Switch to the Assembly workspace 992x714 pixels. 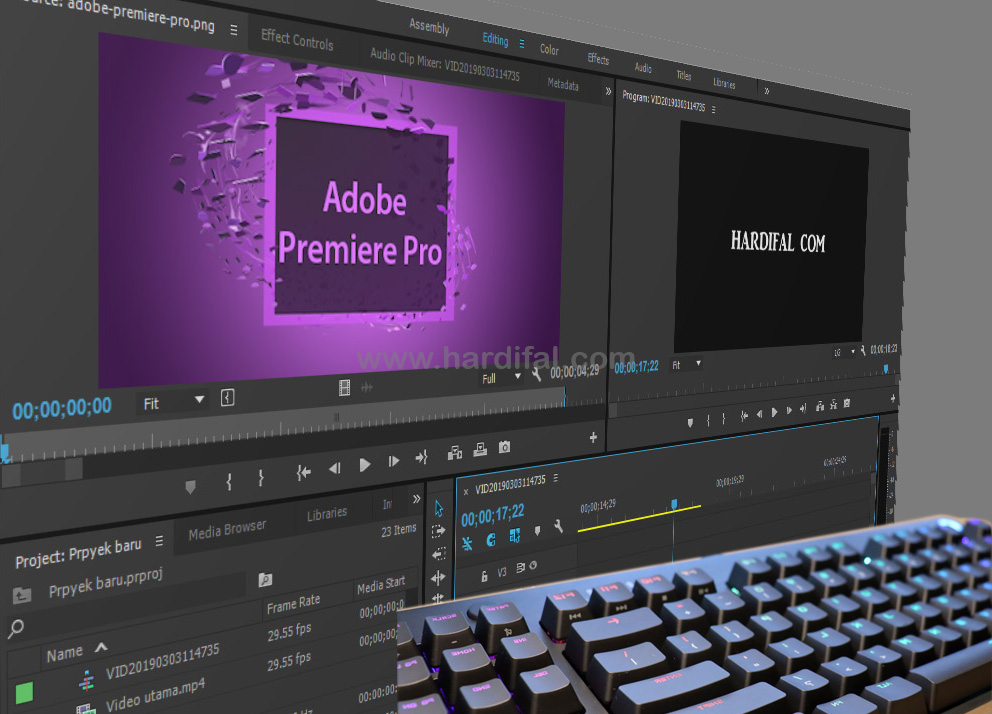[x=429, y=27]
